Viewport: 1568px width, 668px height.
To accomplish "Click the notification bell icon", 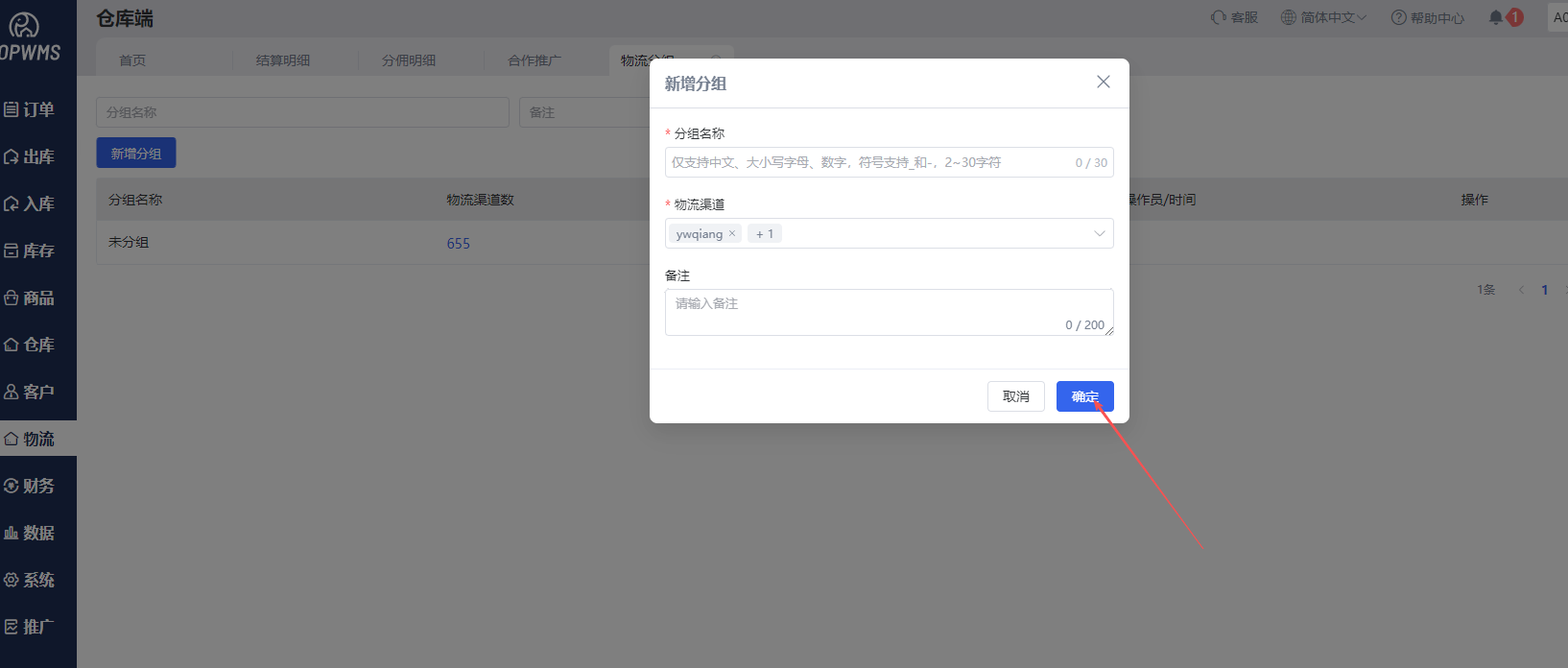I will (1495, 17).
